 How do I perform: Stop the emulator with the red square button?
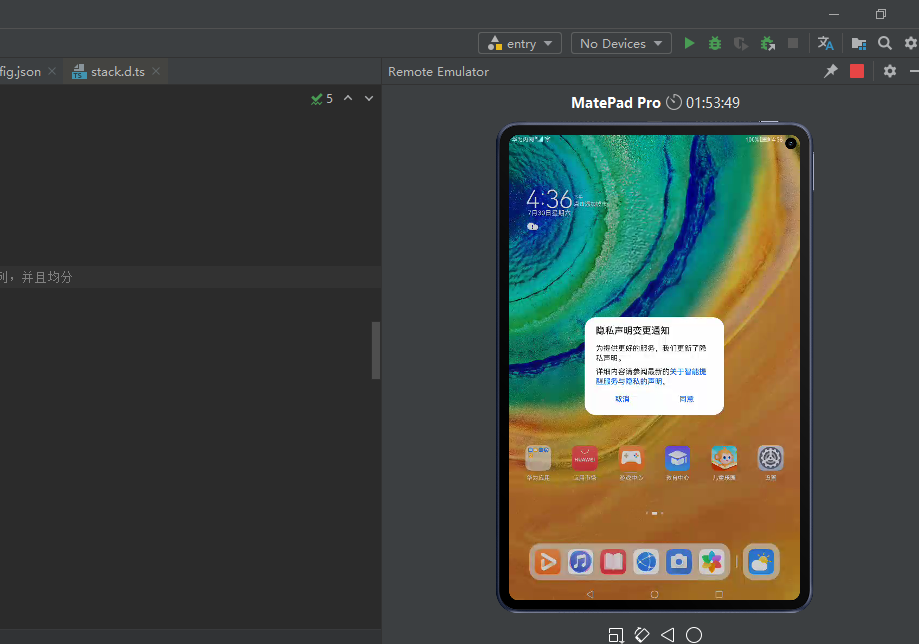coord(857,71)
